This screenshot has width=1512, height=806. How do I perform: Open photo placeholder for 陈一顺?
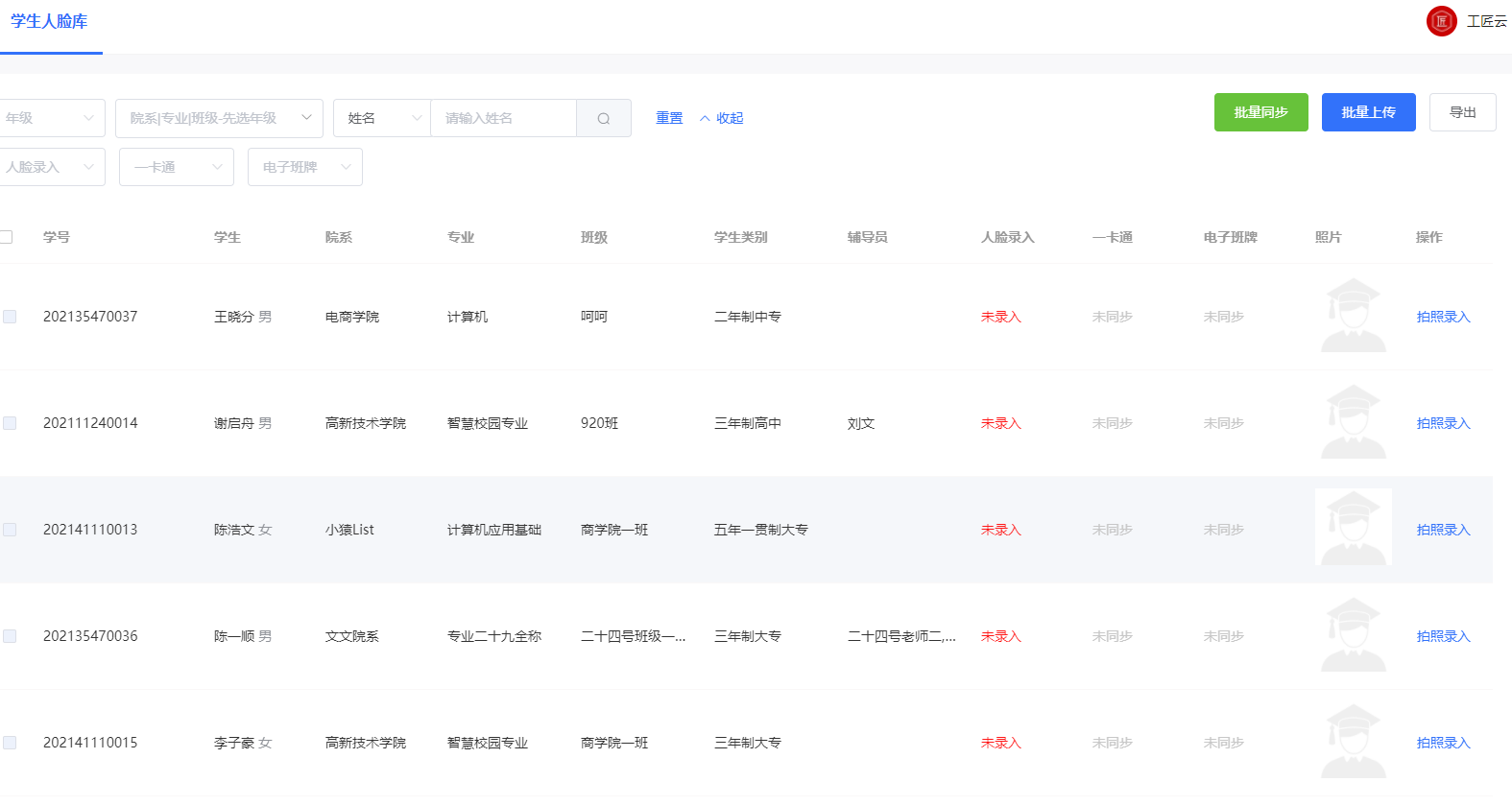click(1353, 635)
